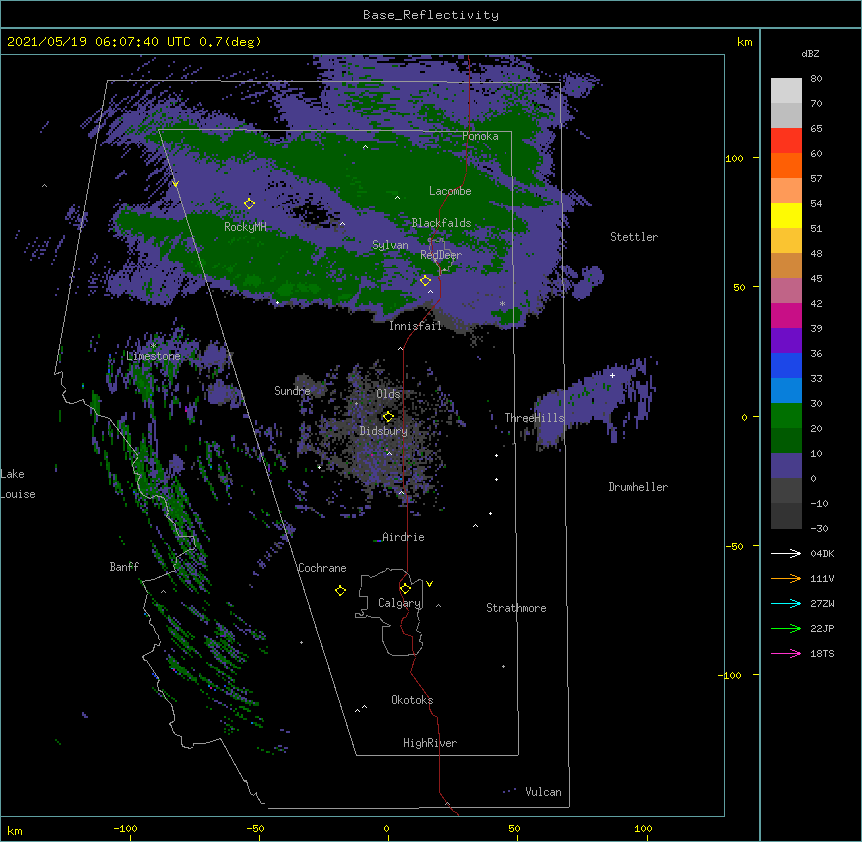Click the magenta 18TS arrow in legend

786,653
